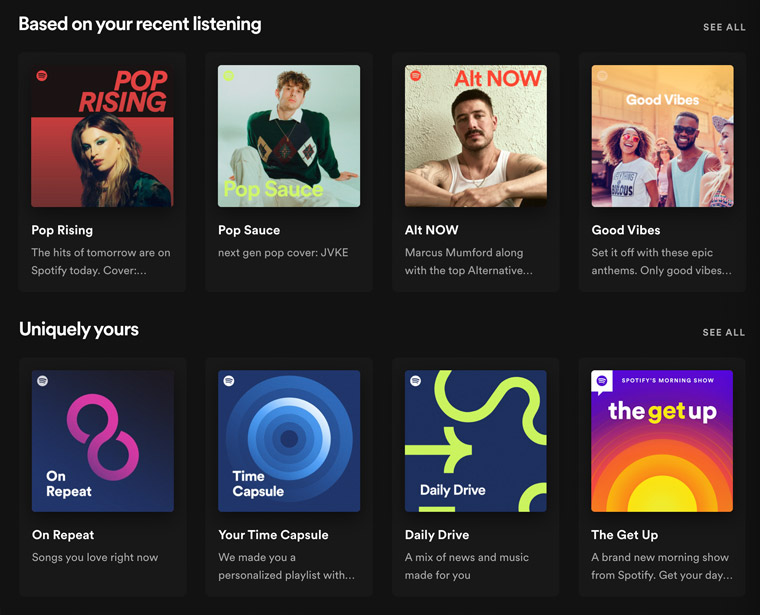The image size is (760, 615).
Task: Select the Good Vibes title text
Action: coord(626,230)
